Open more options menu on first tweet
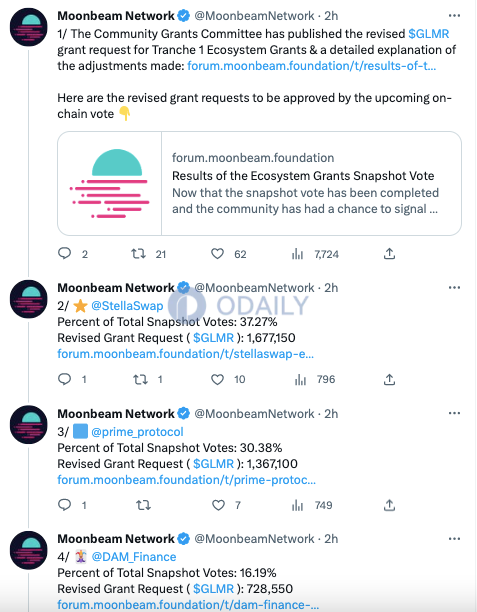Viewport: 477px width, 612px height. pos(454,16)
